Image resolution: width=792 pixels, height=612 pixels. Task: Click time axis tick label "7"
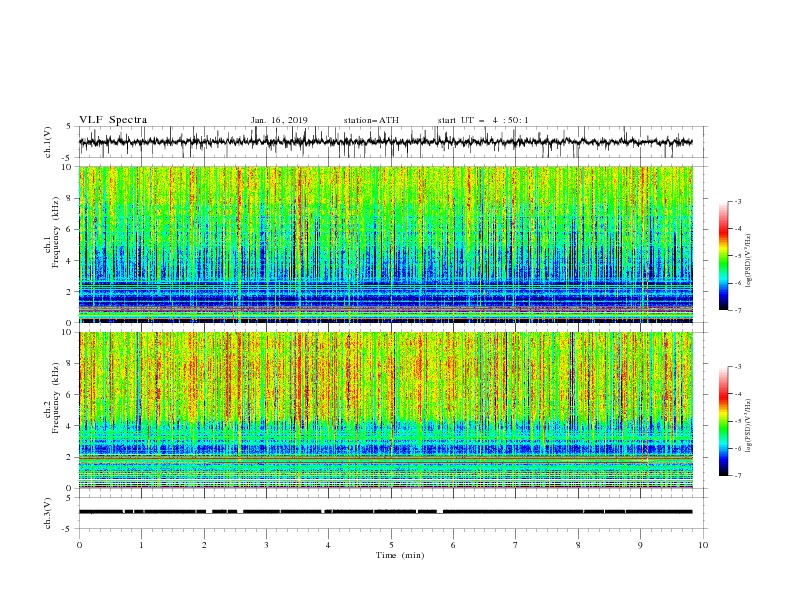516,545
